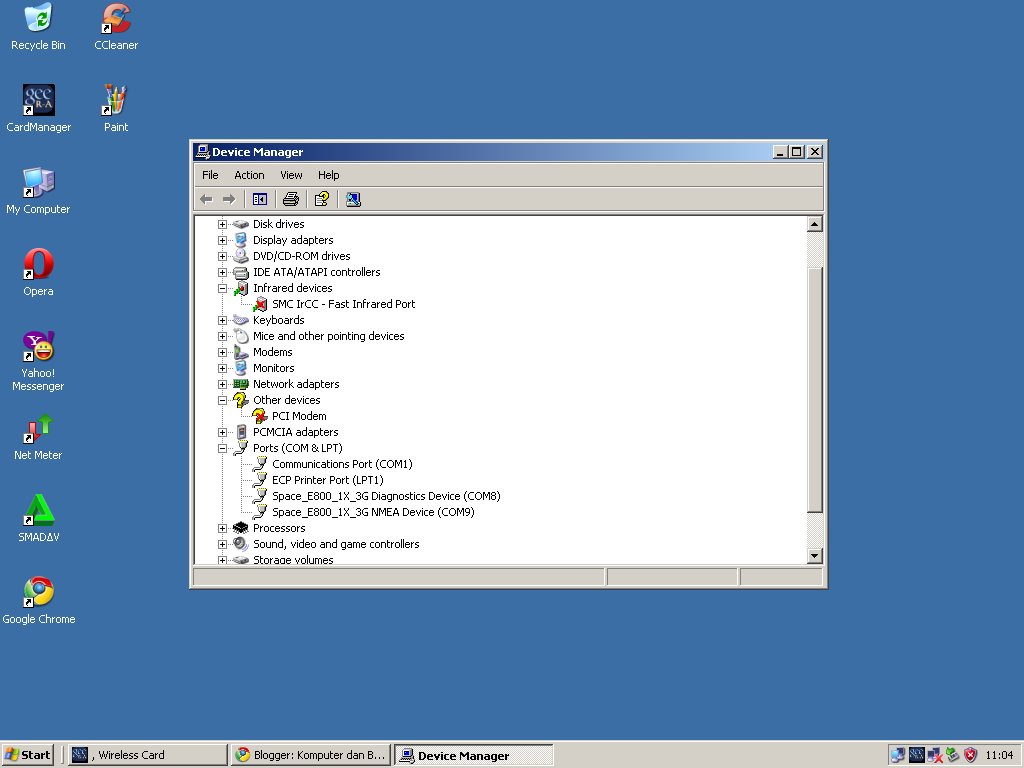Open Net Meter from the desktop

click(x=38, y=430)
